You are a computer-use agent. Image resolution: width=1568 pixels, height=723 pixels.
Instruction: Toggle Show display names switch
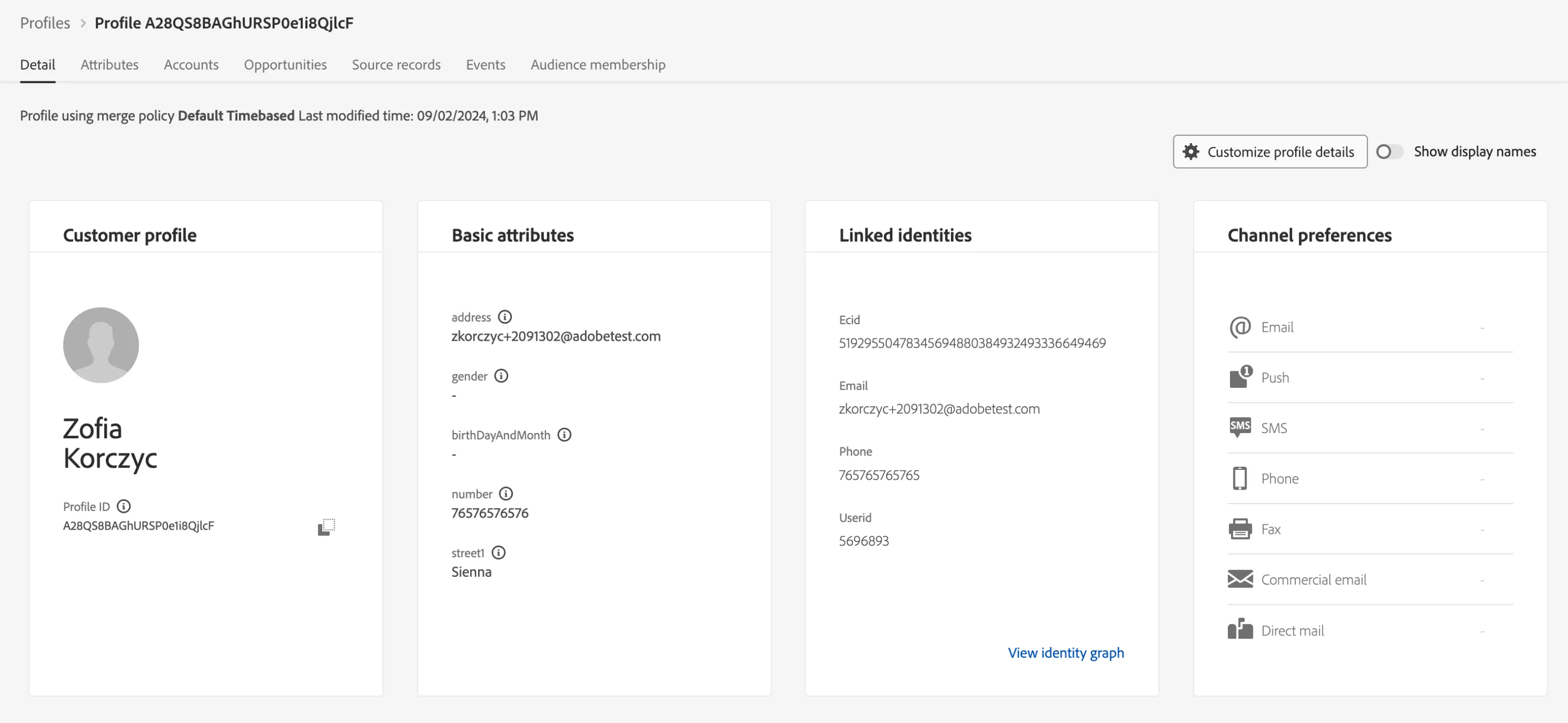pyautogui.click(x=1390, y=151)
